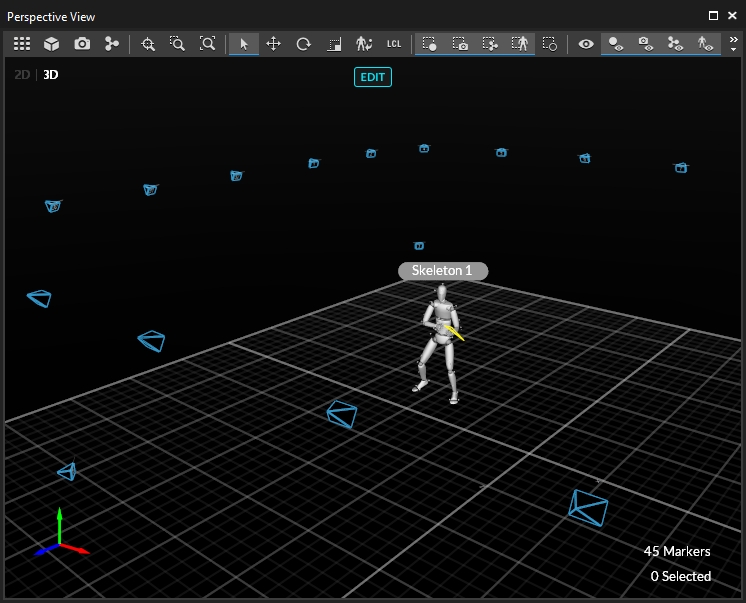The width and height of the screenshot is (746, 603).
Task: Activate the translate move tool
Action: [x=273, y=44]
